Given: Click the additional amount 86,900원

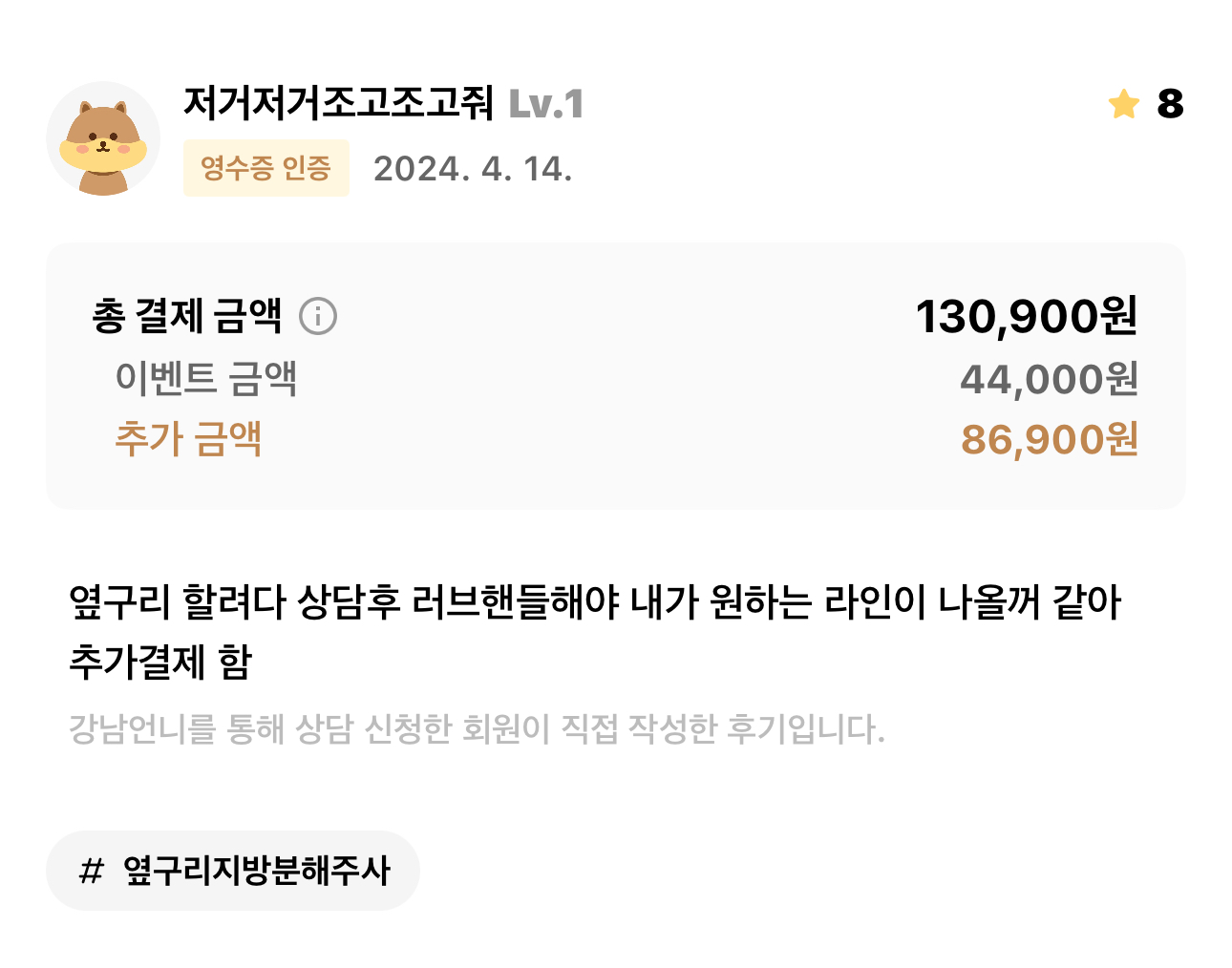Looking at the screenshot, I should coord(1050,439).
